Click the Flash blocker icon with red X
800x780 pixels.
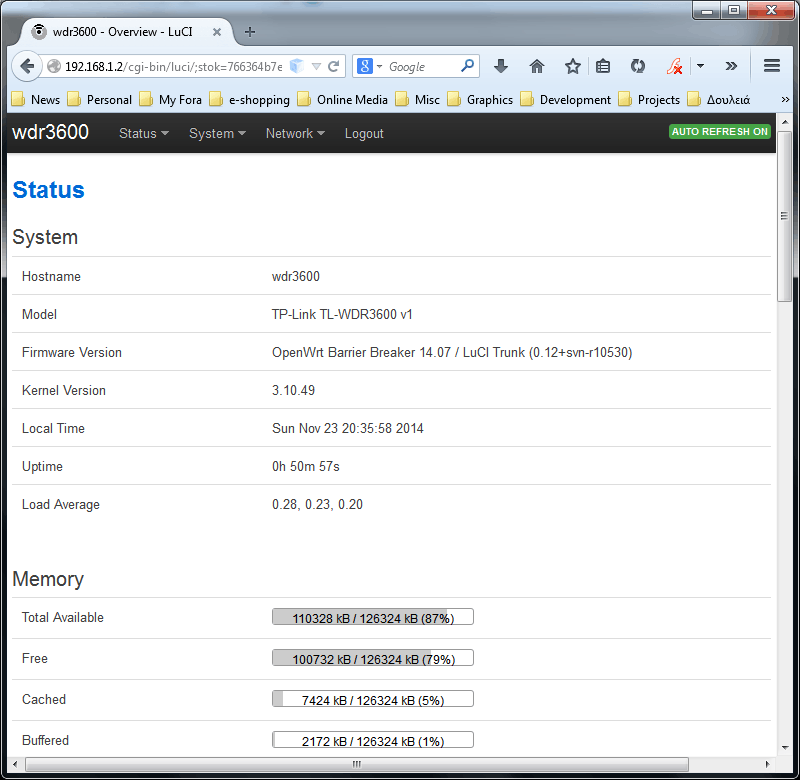point(674,66)
